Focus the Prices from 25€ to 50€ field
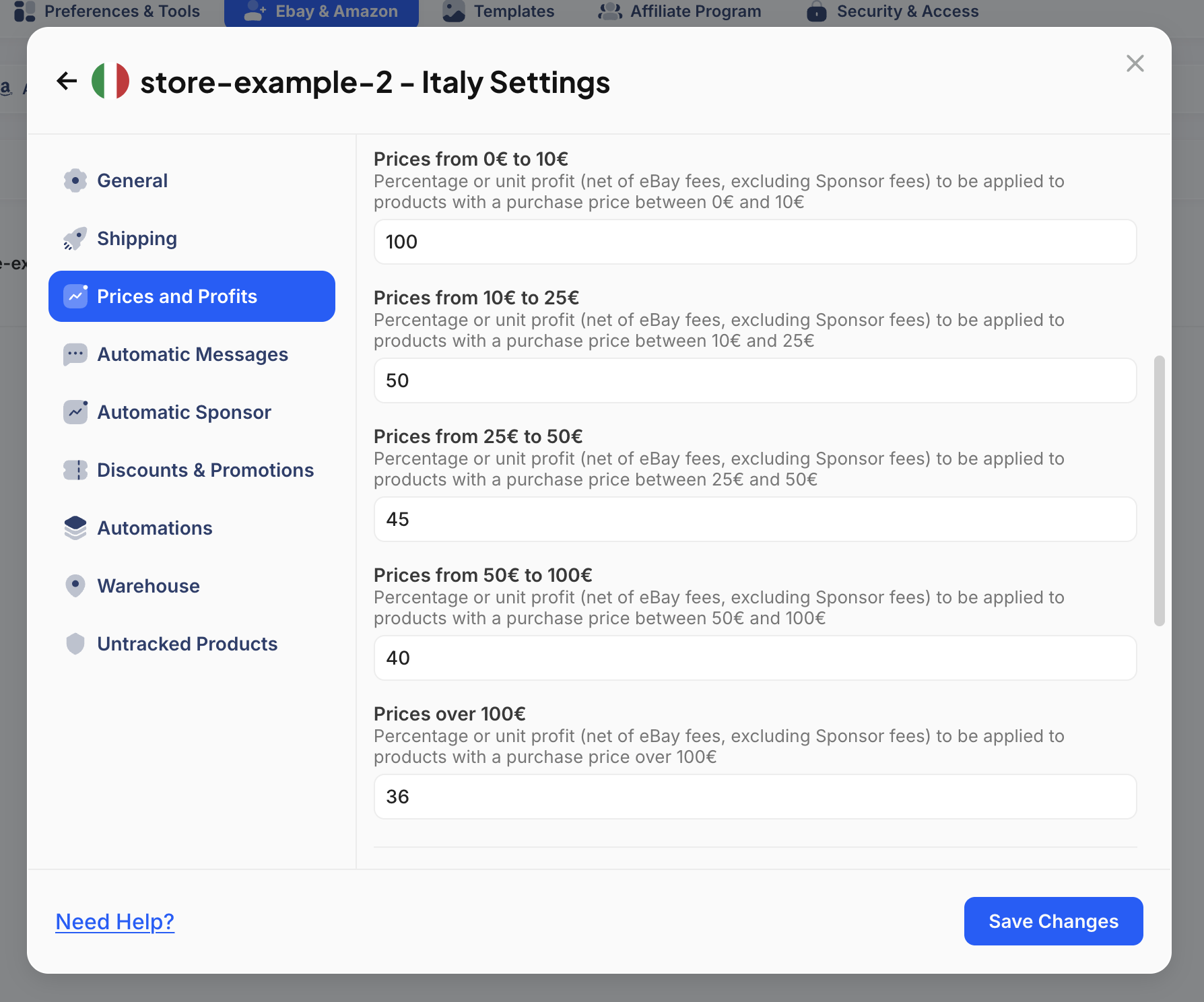The height and width of the screenshot is (1002, 1204). 755,519
